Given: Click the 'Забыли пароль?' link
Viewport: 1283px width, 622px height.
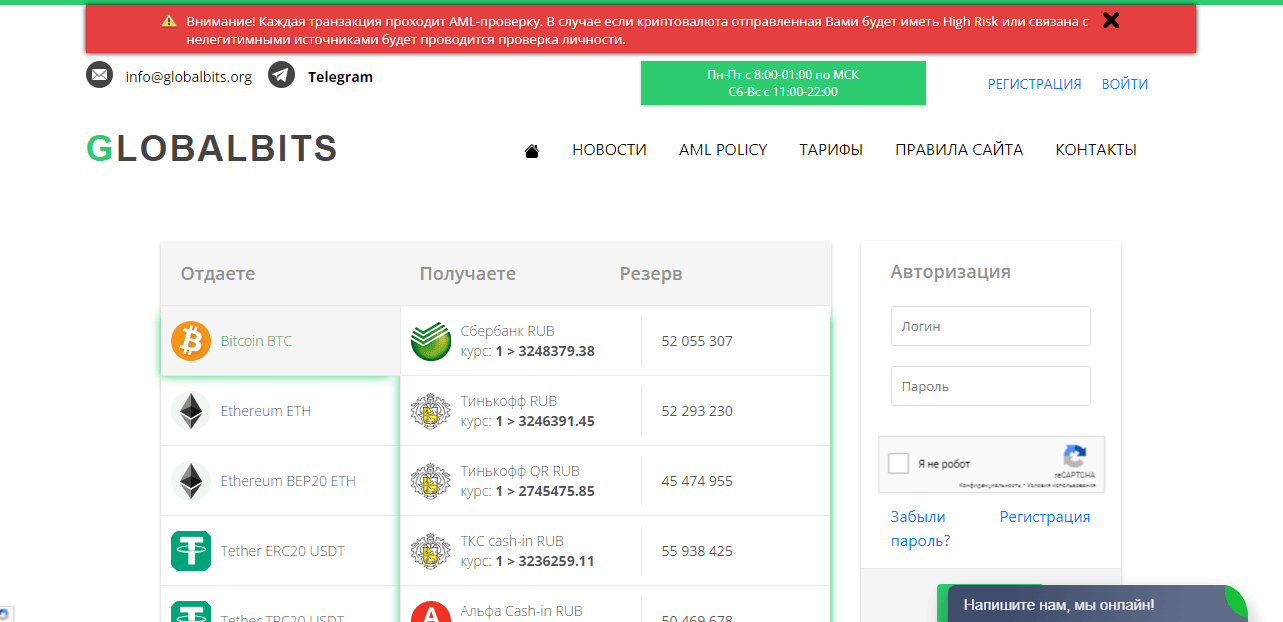Looking at the screenshot, I should tap(919, 529).
